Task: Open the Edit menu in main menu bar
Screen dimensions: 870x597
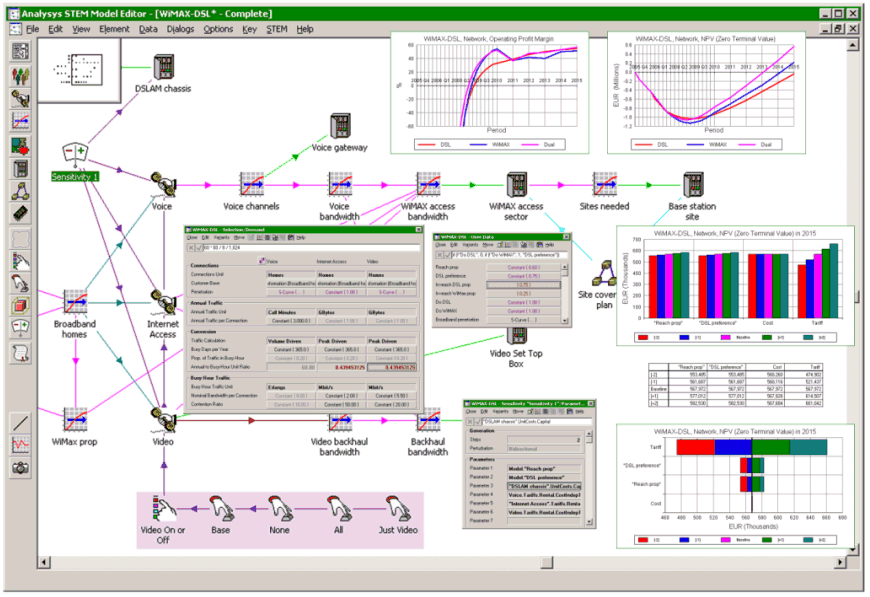Action: pos(55,29)
